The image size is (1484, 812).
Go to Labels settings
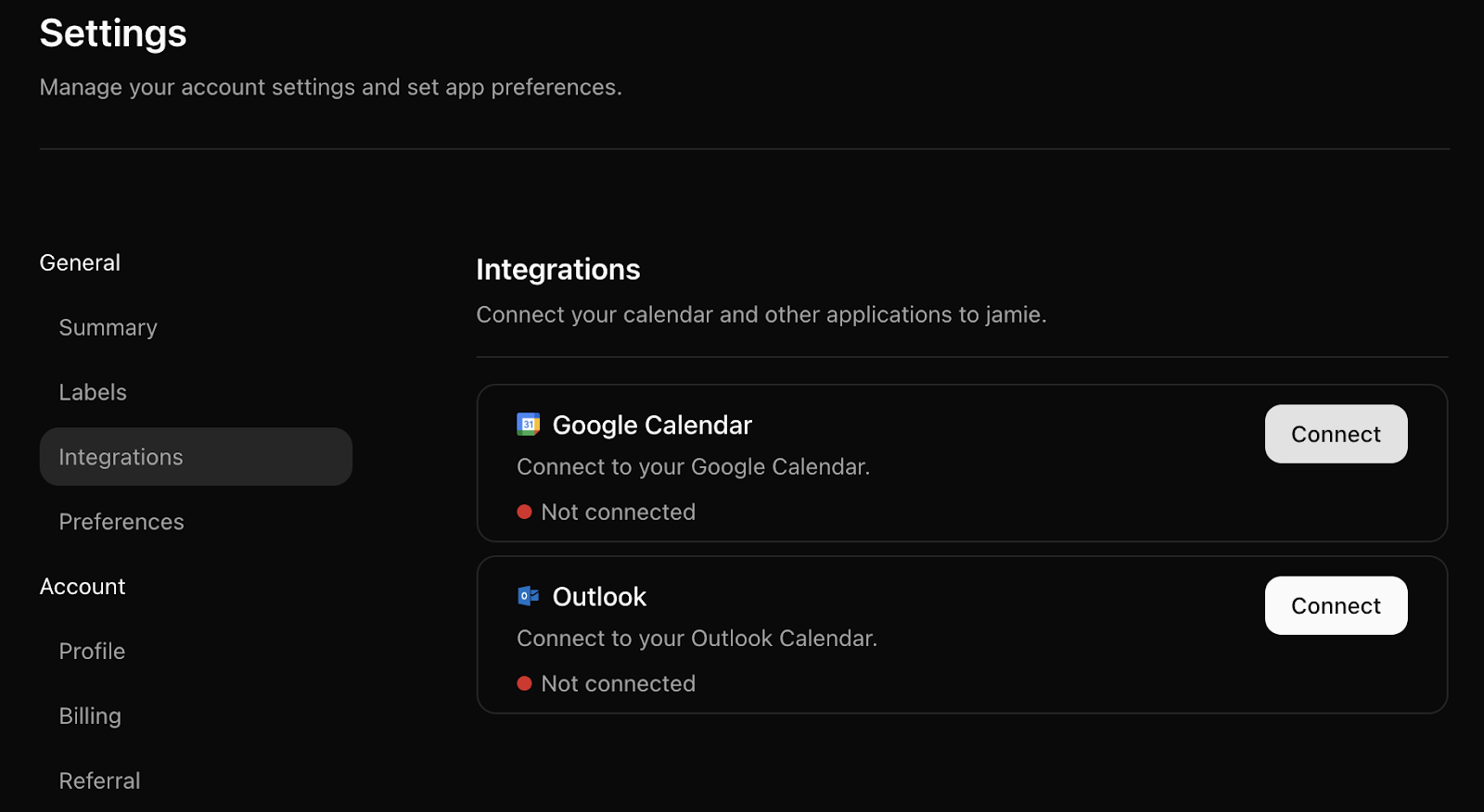pyautogui.click(x=93, y=392)
